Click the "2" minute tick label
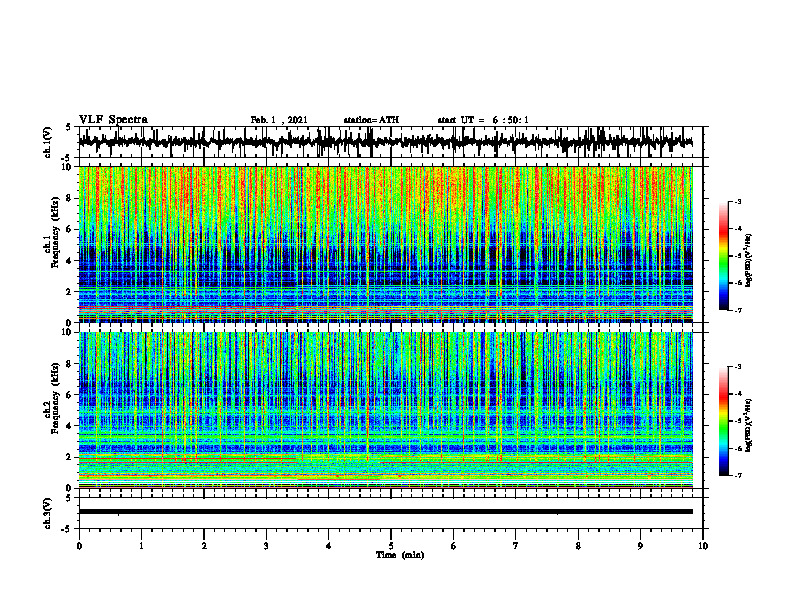The width and height of the screenshot is (792, 612). click(204, 546)
